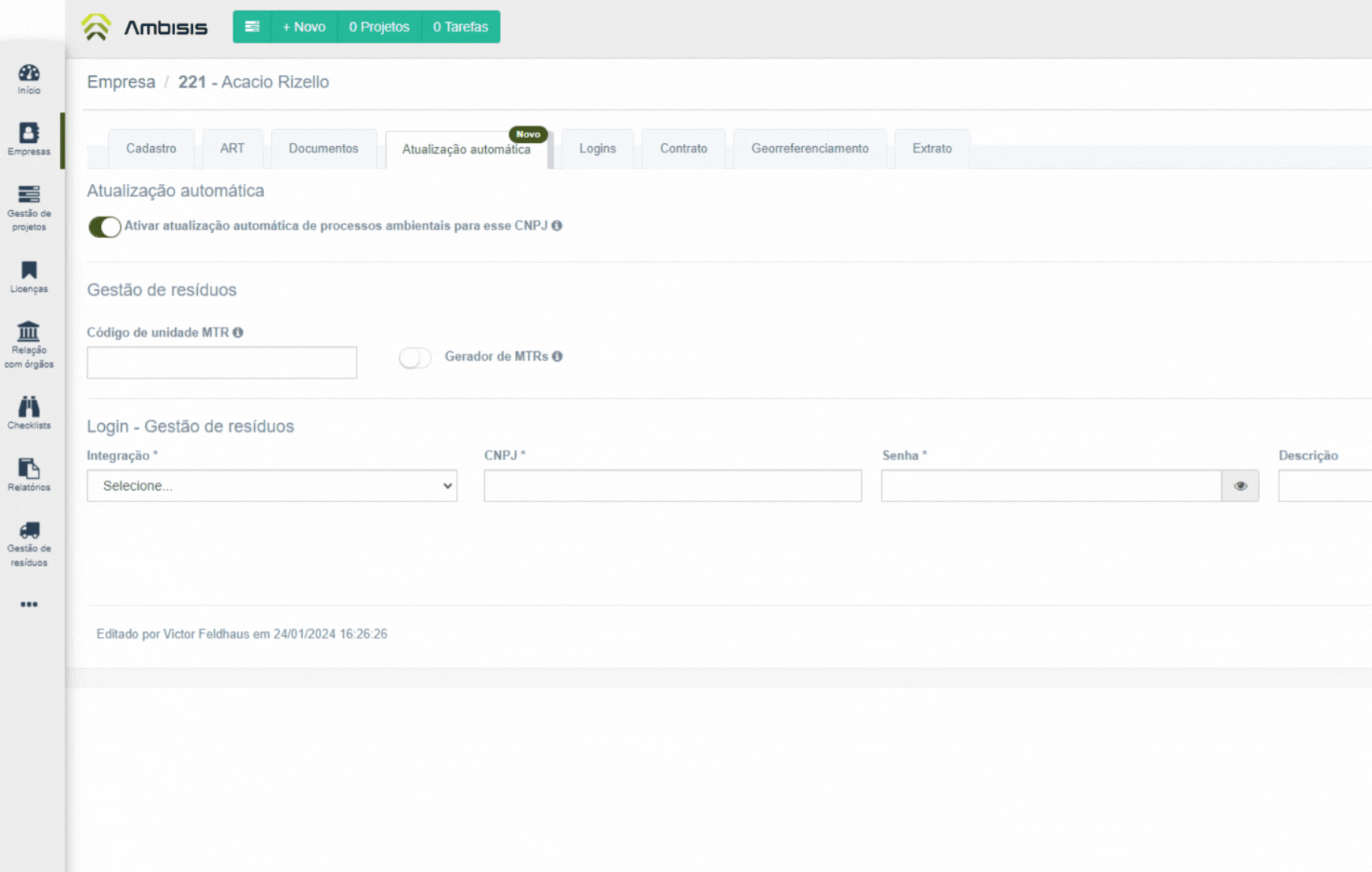
Task: Click the Login - Gestão de resíduos heading
Action: 190,426
